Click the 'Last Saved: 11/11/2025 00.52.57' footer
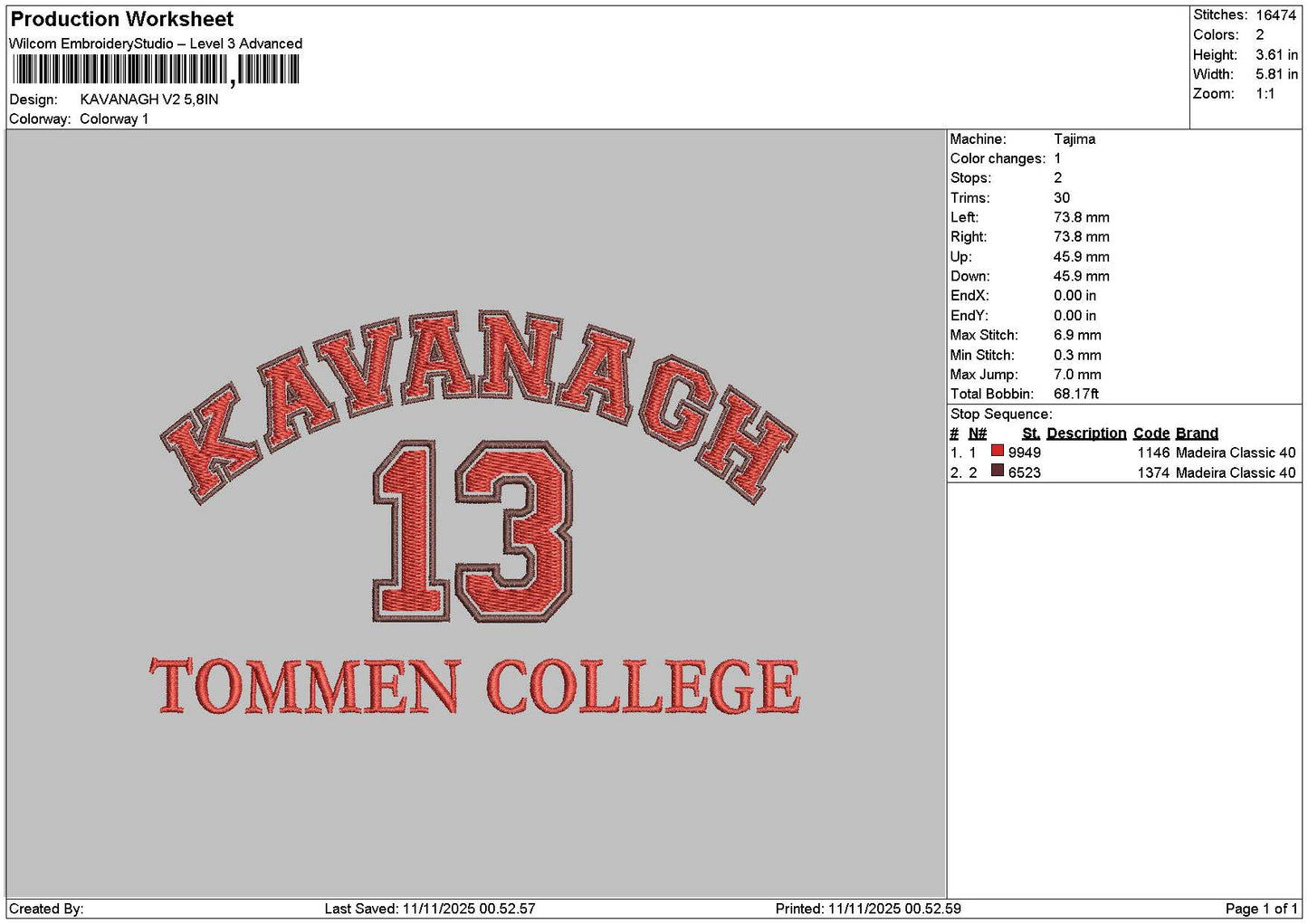Viewport: 1308px width, 924px height. tap(430, 909)
